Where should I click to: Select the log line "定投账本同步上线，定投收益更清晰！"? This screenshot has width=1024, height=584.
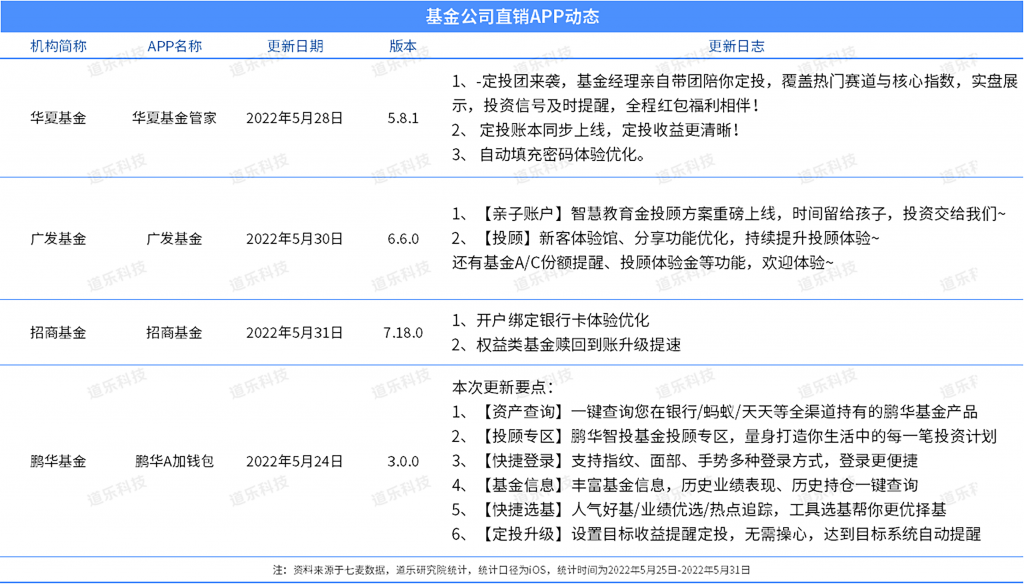tap(596, 130)
